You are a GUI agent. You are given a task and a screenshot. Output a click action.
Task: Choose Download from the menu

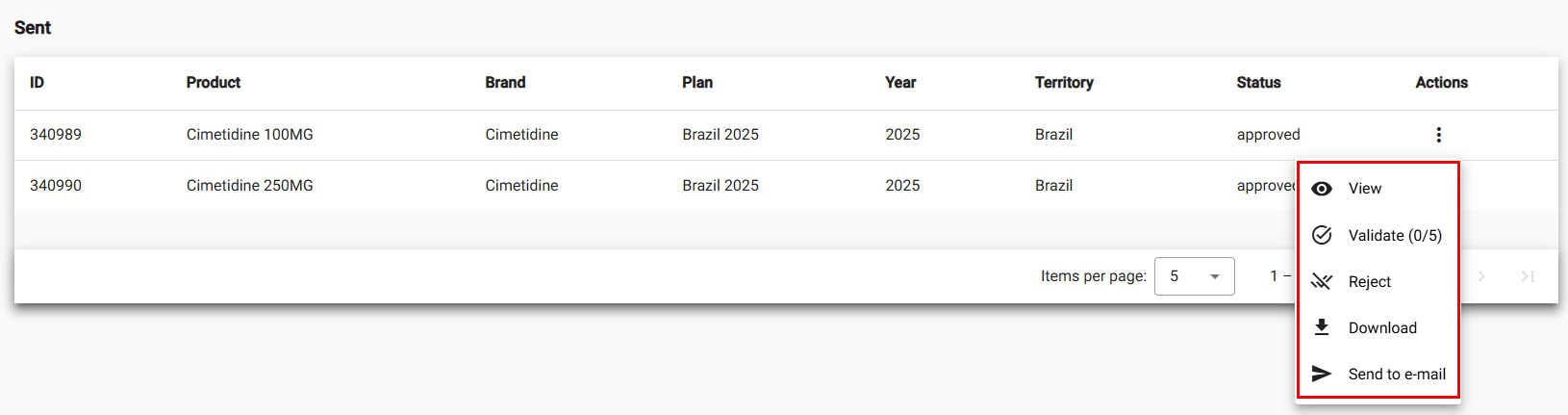1382,327
